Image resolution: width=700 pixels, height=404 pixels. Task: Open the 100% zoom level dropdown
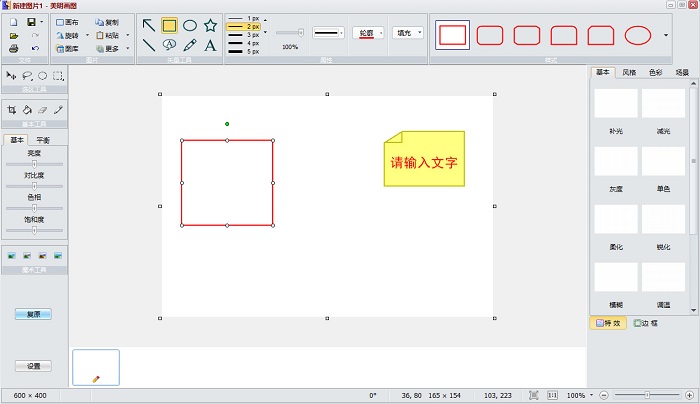[x=591, y=395]
